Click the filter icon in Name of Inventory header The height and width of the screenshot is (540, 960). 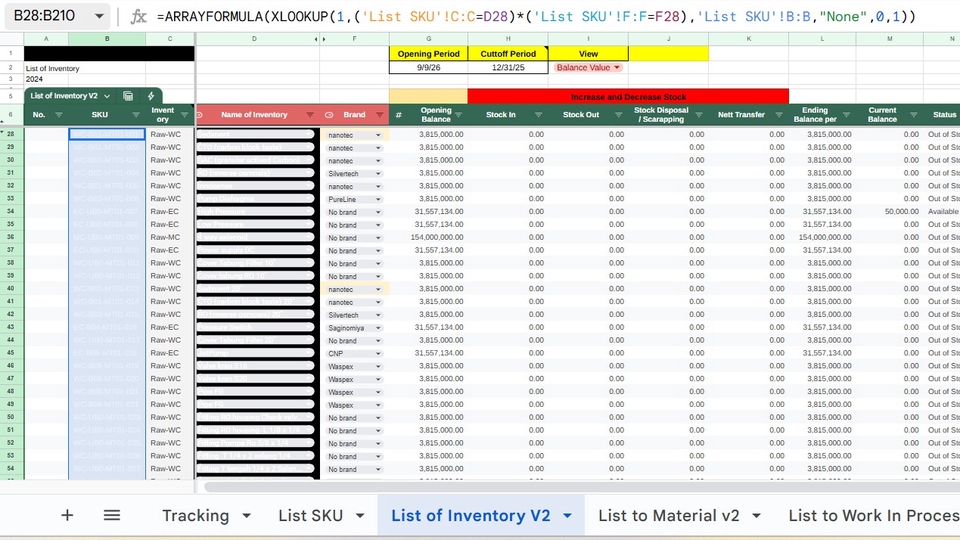[310, 115]
